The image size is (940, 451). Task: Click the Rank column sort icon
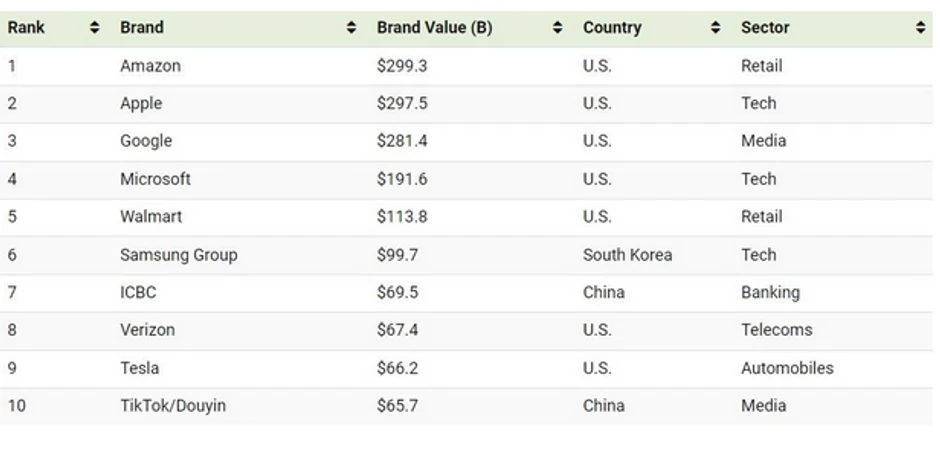(95, 28)
